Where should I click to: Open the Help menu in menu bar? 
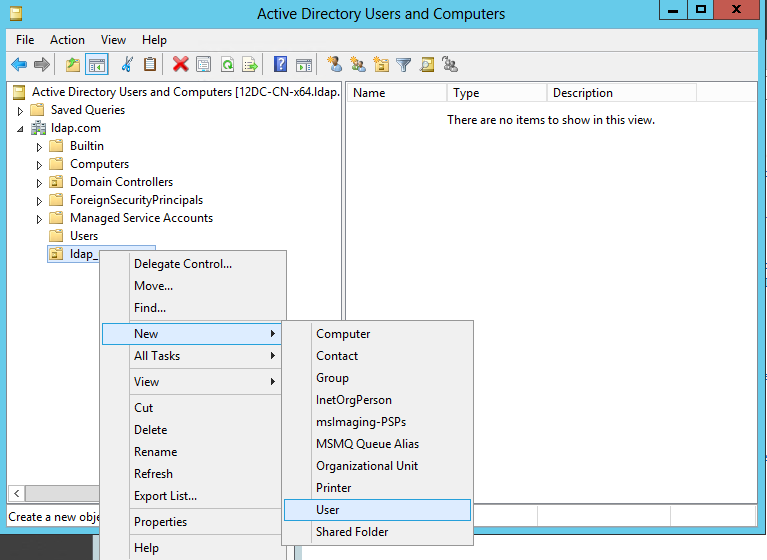(154, 40)
